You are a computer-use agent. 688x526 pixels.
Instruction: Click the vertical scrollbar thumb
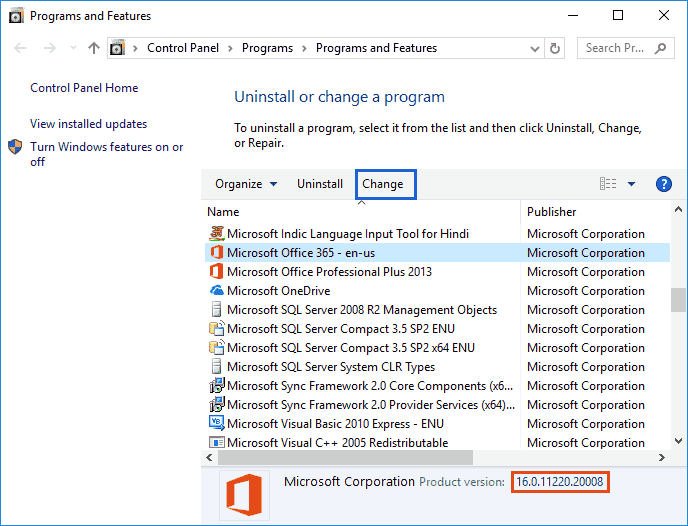[678, 300]
